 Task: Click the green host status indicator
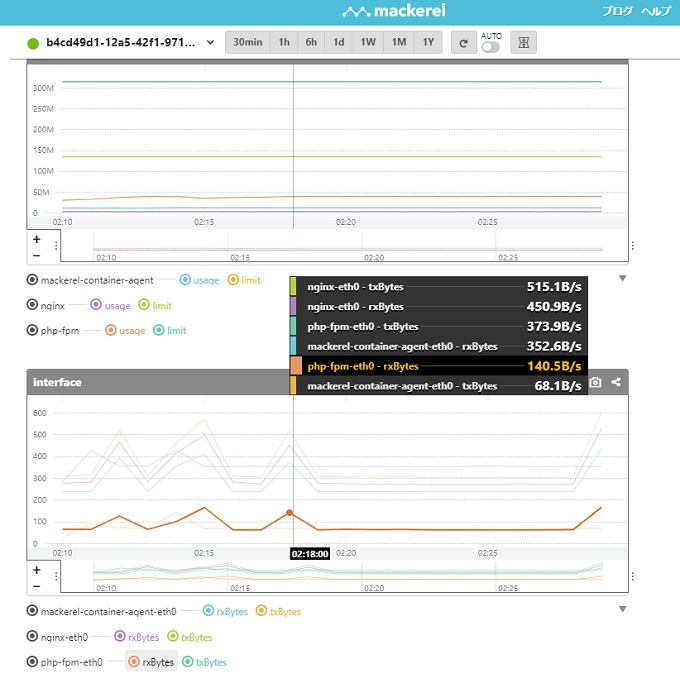(x=33, y=43)
